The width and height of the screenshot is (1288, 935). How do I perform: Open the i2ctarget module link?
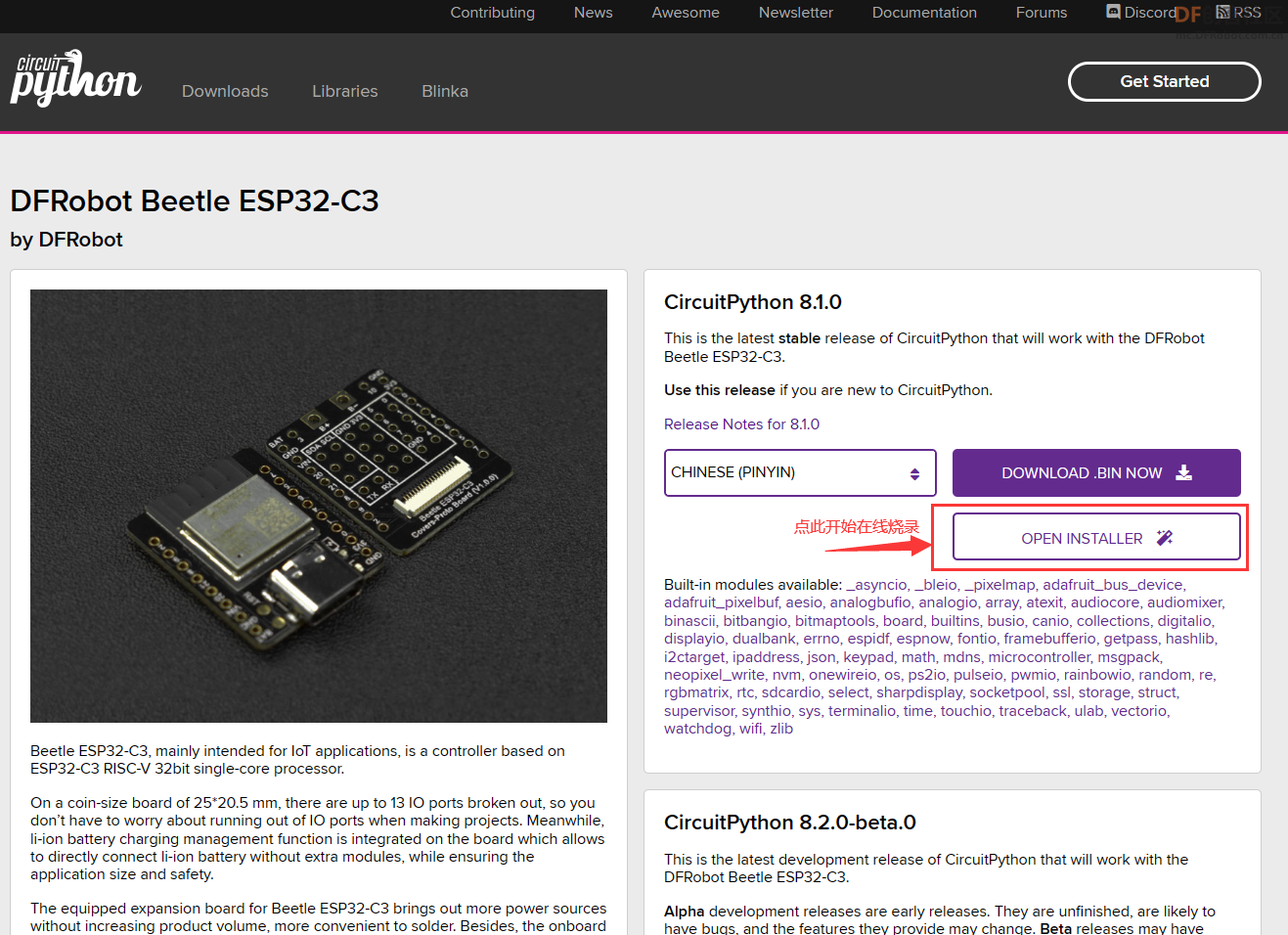[x=694, y=657]
